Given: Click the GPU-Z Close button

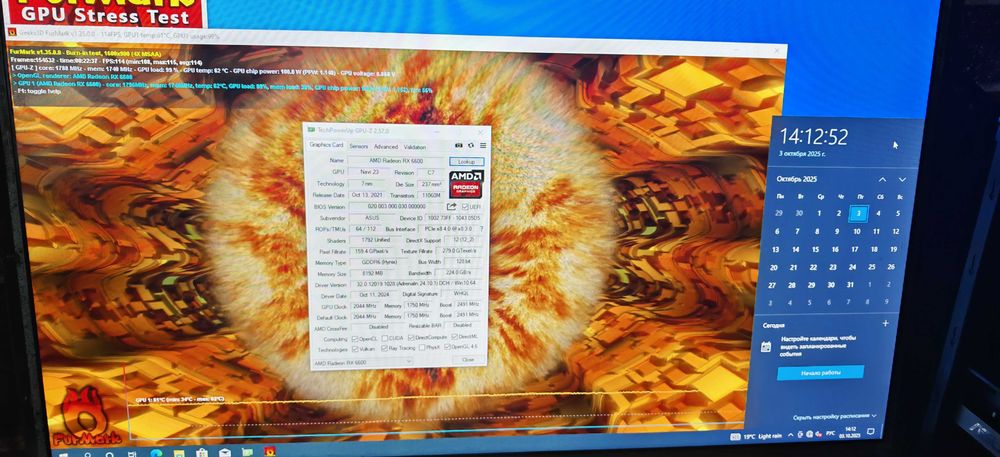Looking at the screenshot, I should (467, 359).
